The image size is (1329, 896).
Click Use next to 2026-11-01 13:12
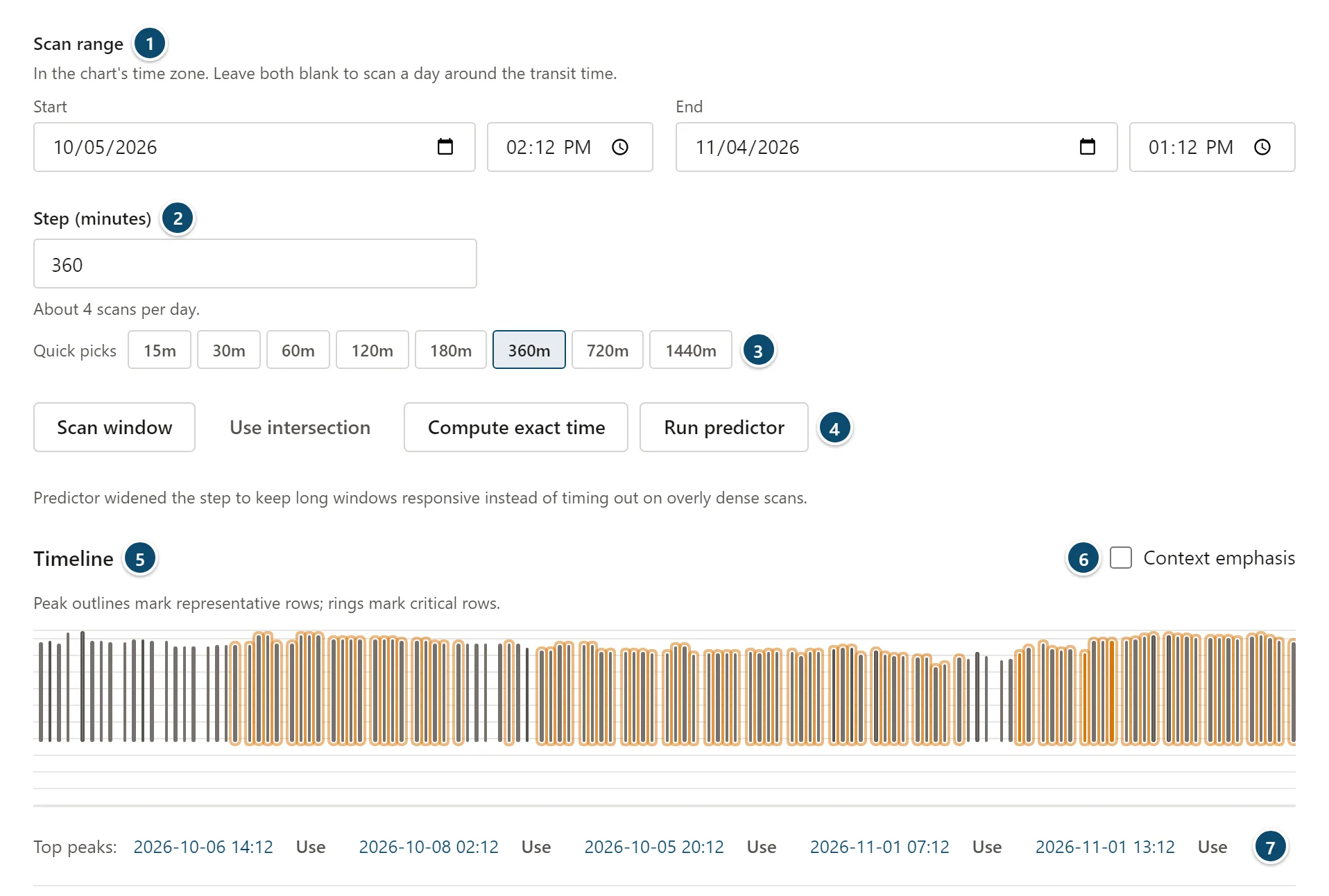click(x=1212, y=847)
